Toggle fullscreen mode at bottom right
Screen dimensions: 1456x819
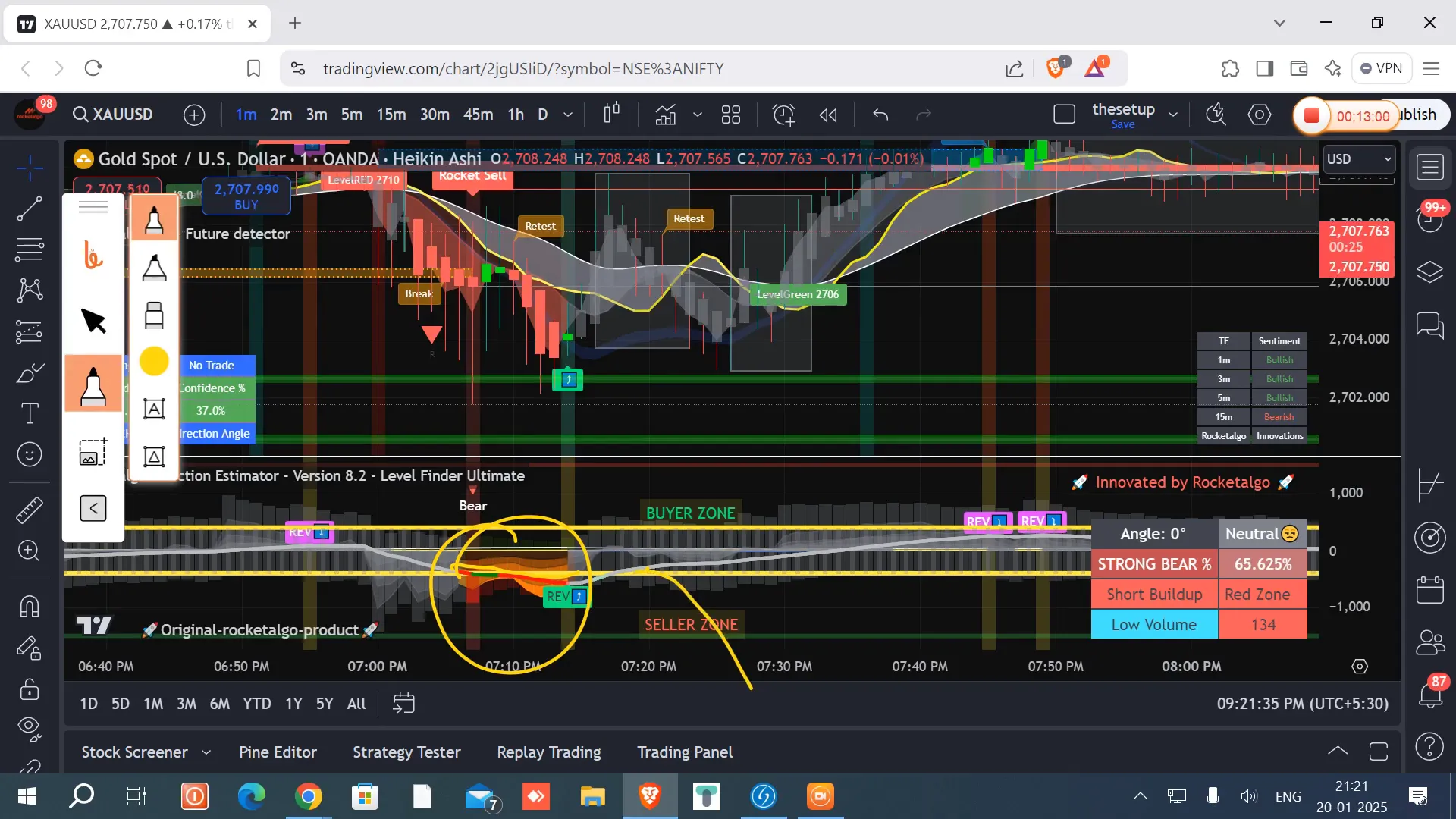(x=1378, y=751)
